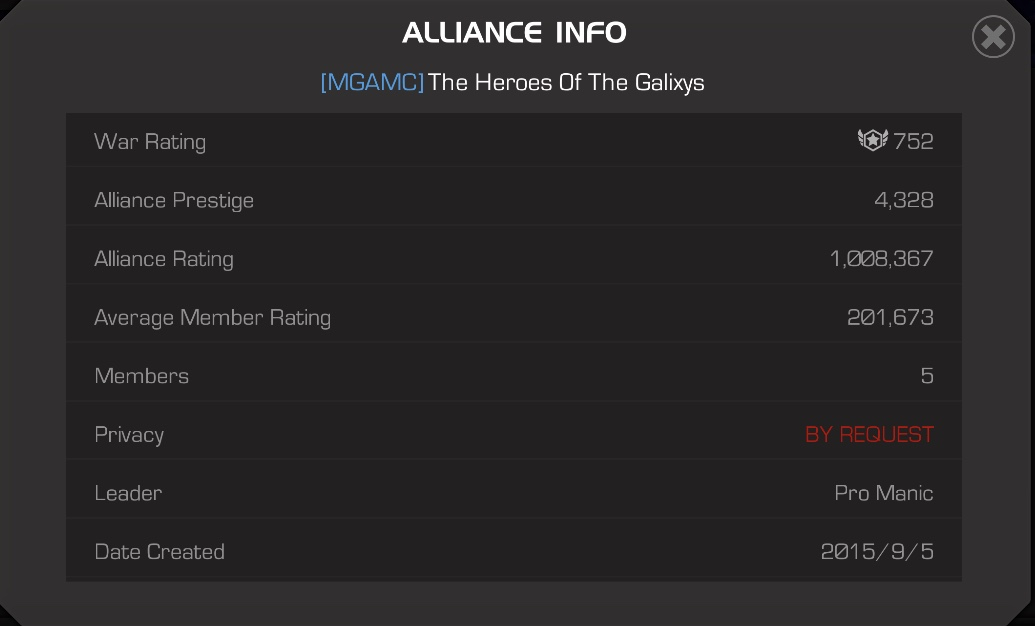Click the alliance name The Heroes Of The Galixys
The width and height of the screenshot is (1035, 626).
pyautogui.click(x=566, y=83)
